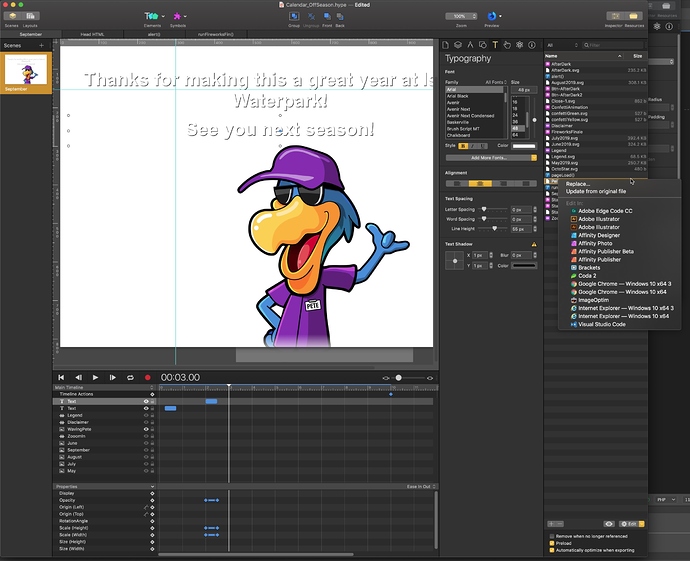Click the Add More Fonts button

click(491, 158)
